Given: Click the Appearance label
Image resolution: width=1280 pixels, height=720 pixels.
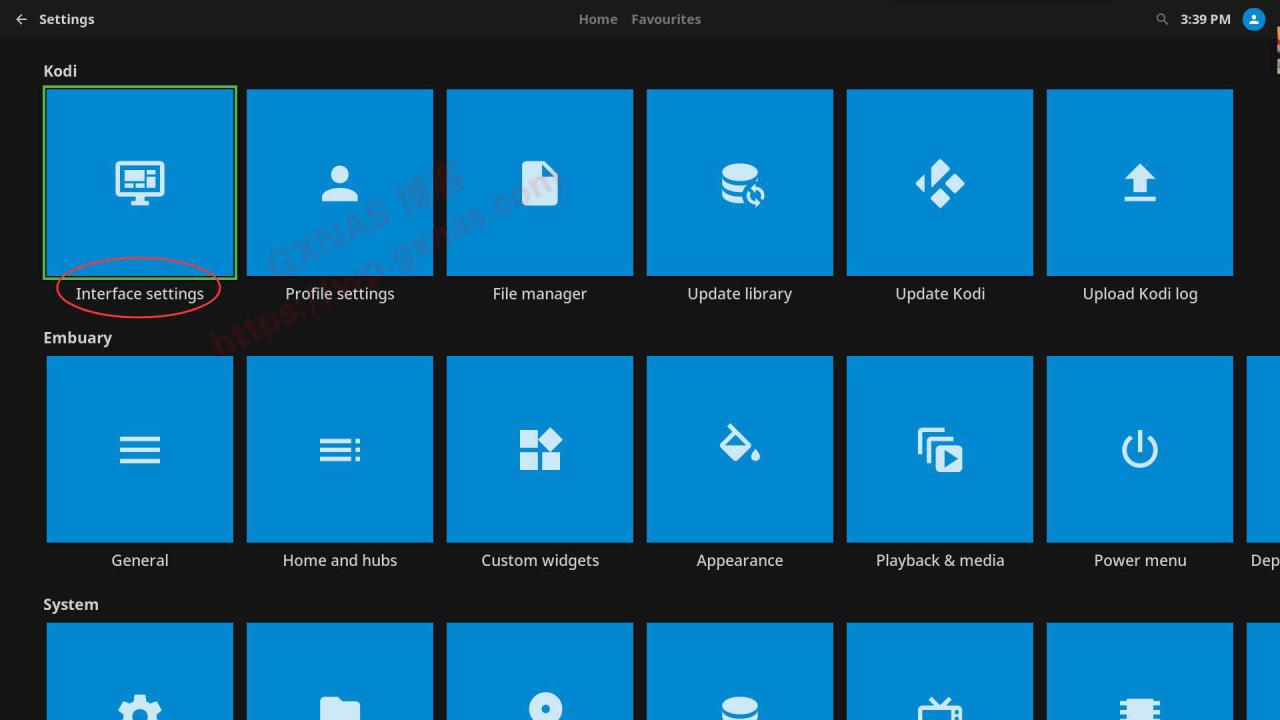Looking at the screenshot, I should pyautogui.click(x=740, y=561).
